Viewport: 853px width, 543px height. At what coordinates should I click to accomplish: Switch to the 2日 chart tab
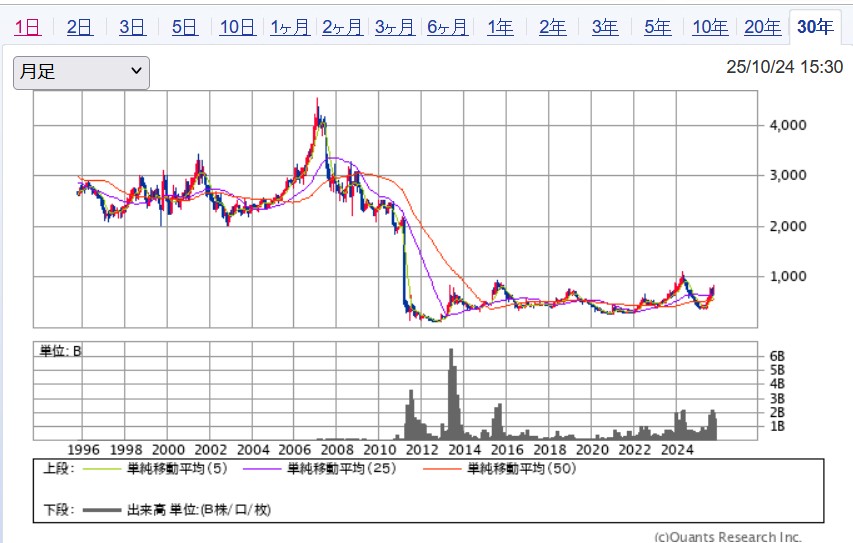(79, 27)
